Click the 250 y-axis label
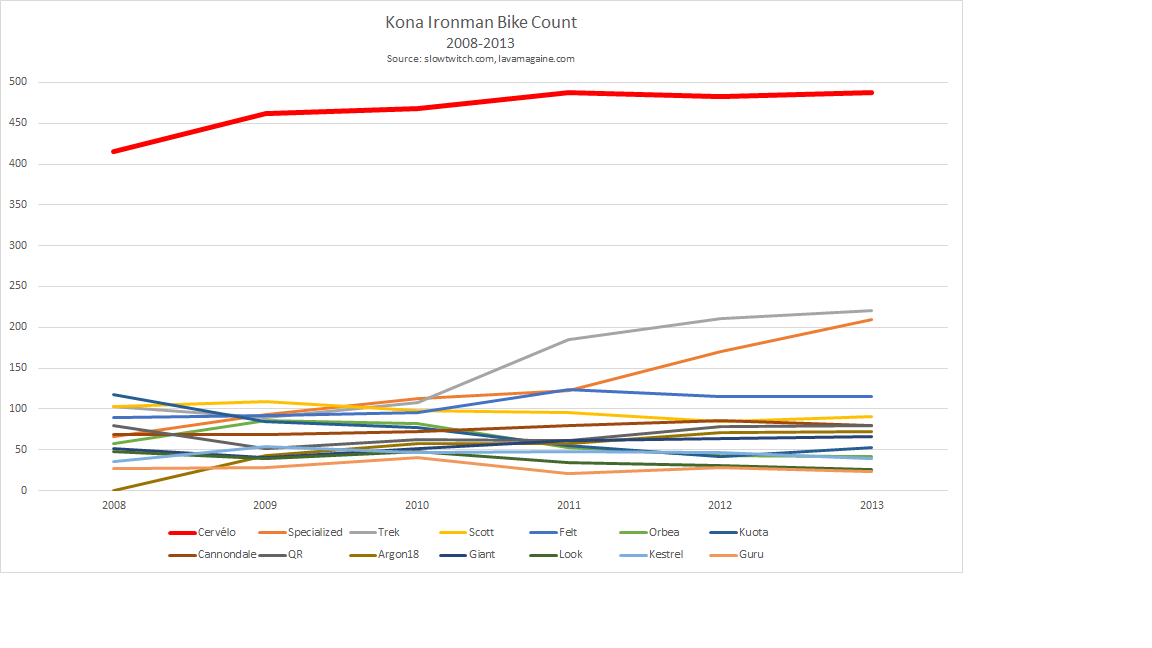 tap(18, 286)
